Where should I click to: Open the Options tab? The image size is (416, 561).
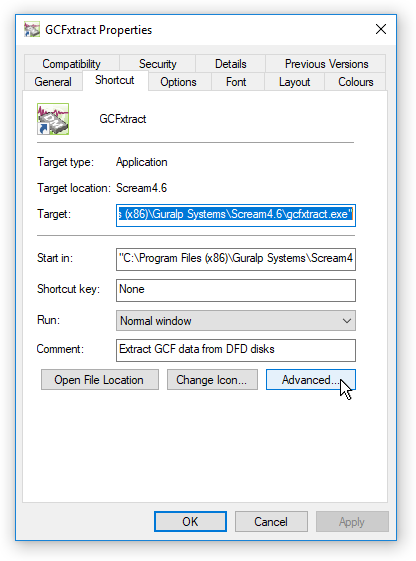[178, 82]
